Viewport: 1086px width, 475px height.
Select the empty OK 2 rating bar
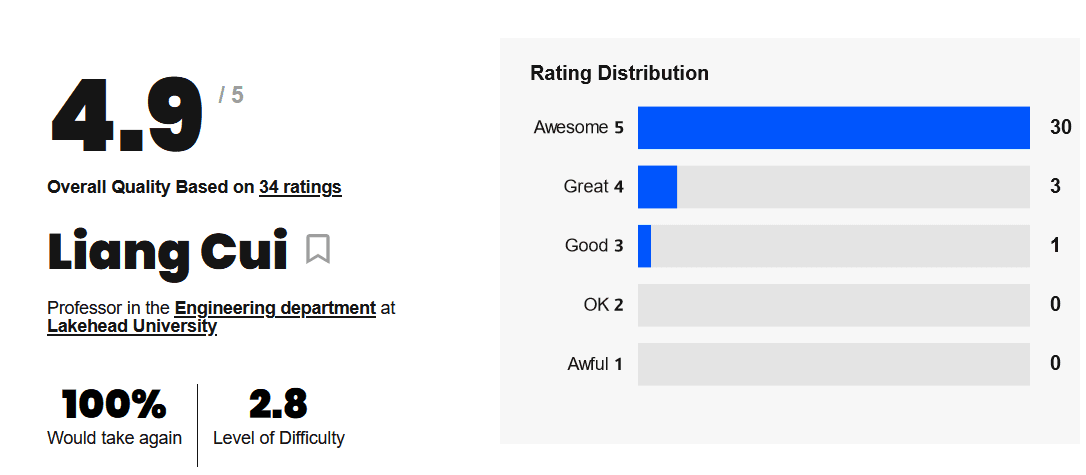click(x=833, y=305)
